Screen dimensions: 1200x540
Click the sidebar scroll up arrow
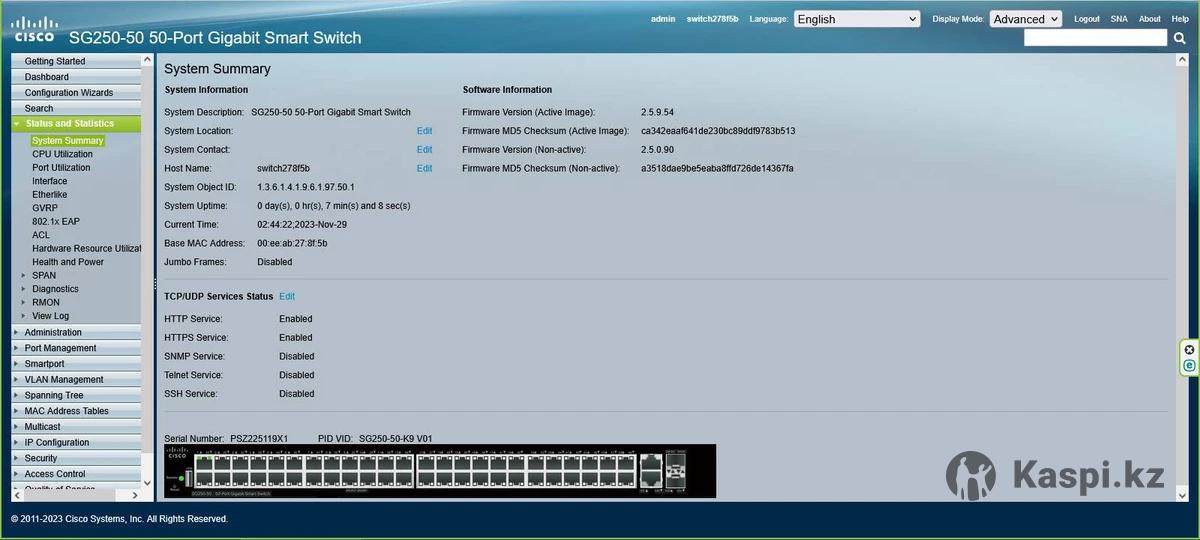tap(148, 60)
